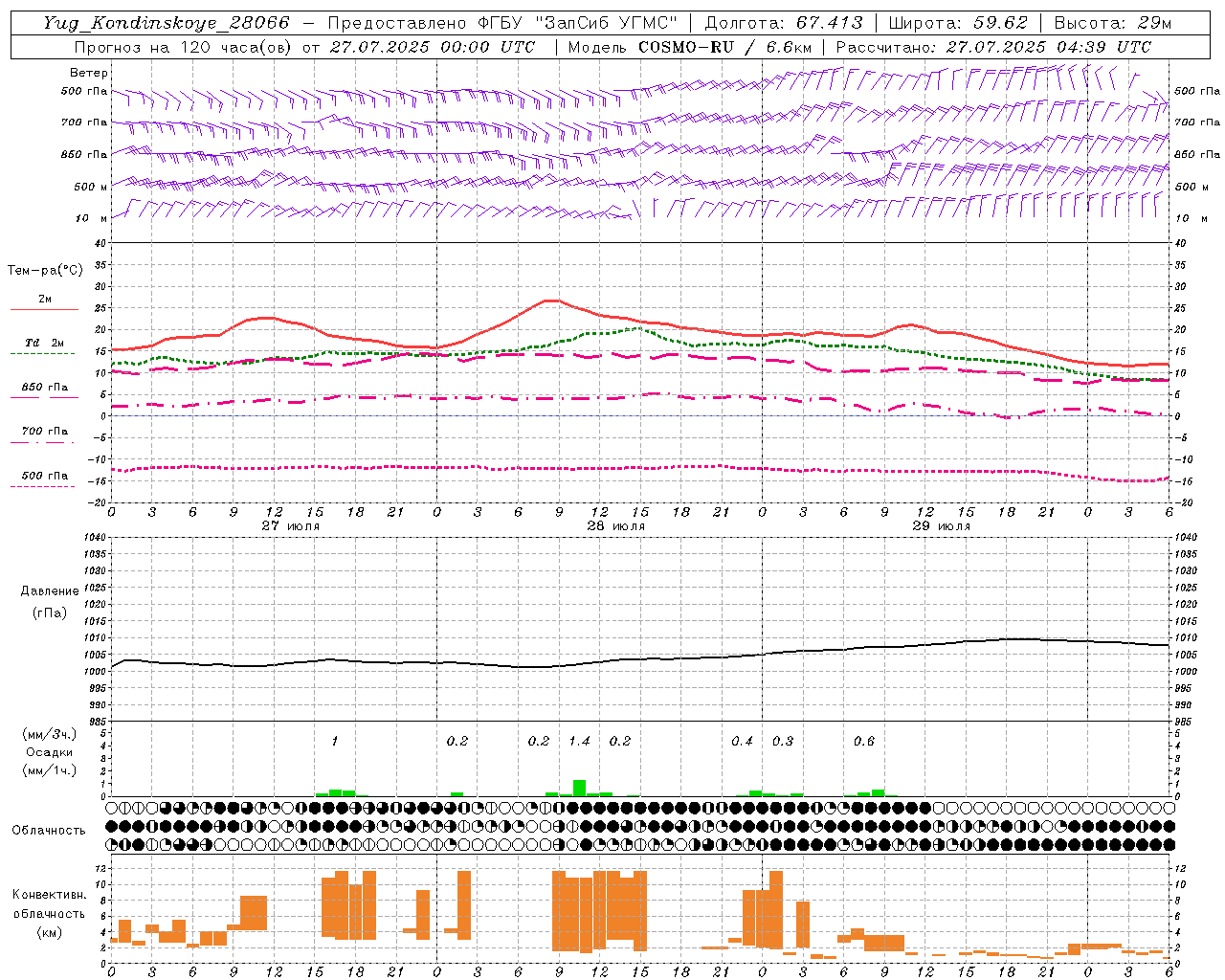This screenshot has height=980, width=1225.
Task: Click the '29 июля' date label
Action: (941, 525)
